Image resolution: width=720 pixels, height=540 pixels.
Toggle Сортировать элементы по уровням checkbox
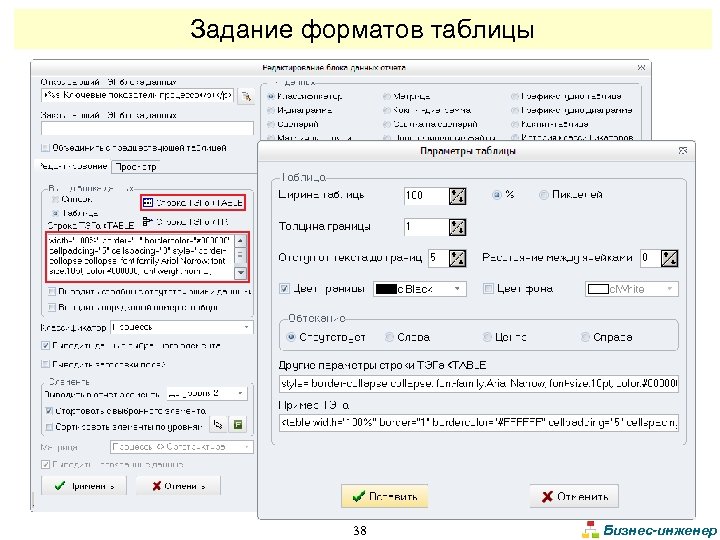tap(49, 427)
